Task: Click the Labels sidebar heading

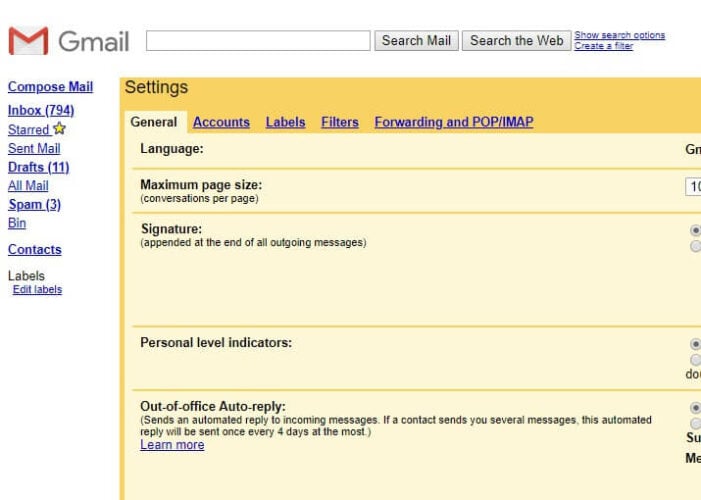Action: (26, 275)
